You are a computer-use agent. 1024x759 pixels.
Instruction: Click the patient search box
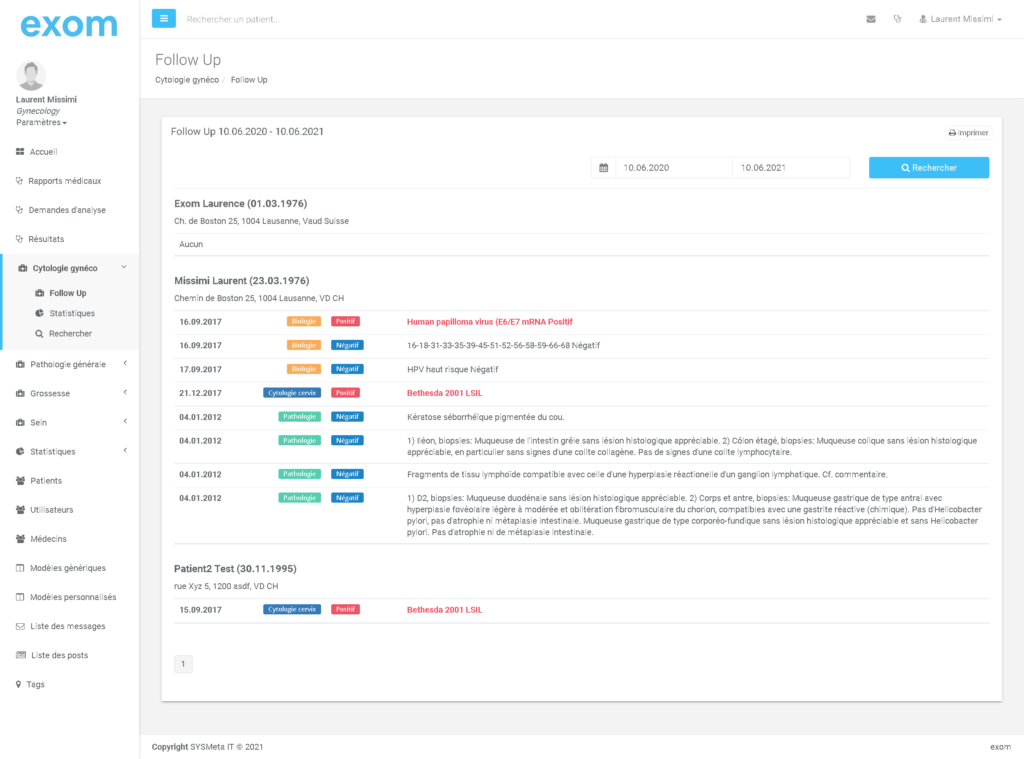click(300, 19)
